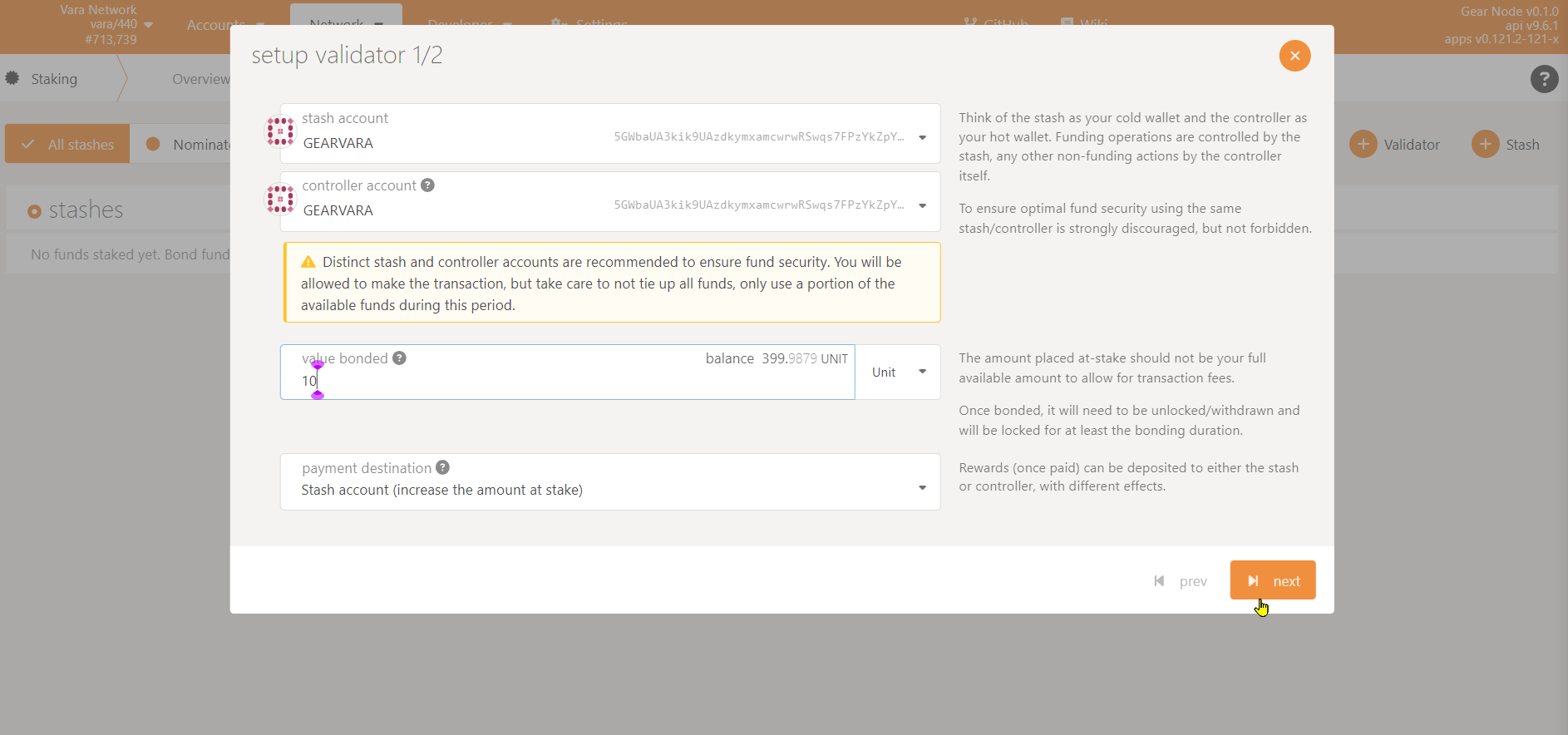Click the Staking gear icon

click(12, 78)
